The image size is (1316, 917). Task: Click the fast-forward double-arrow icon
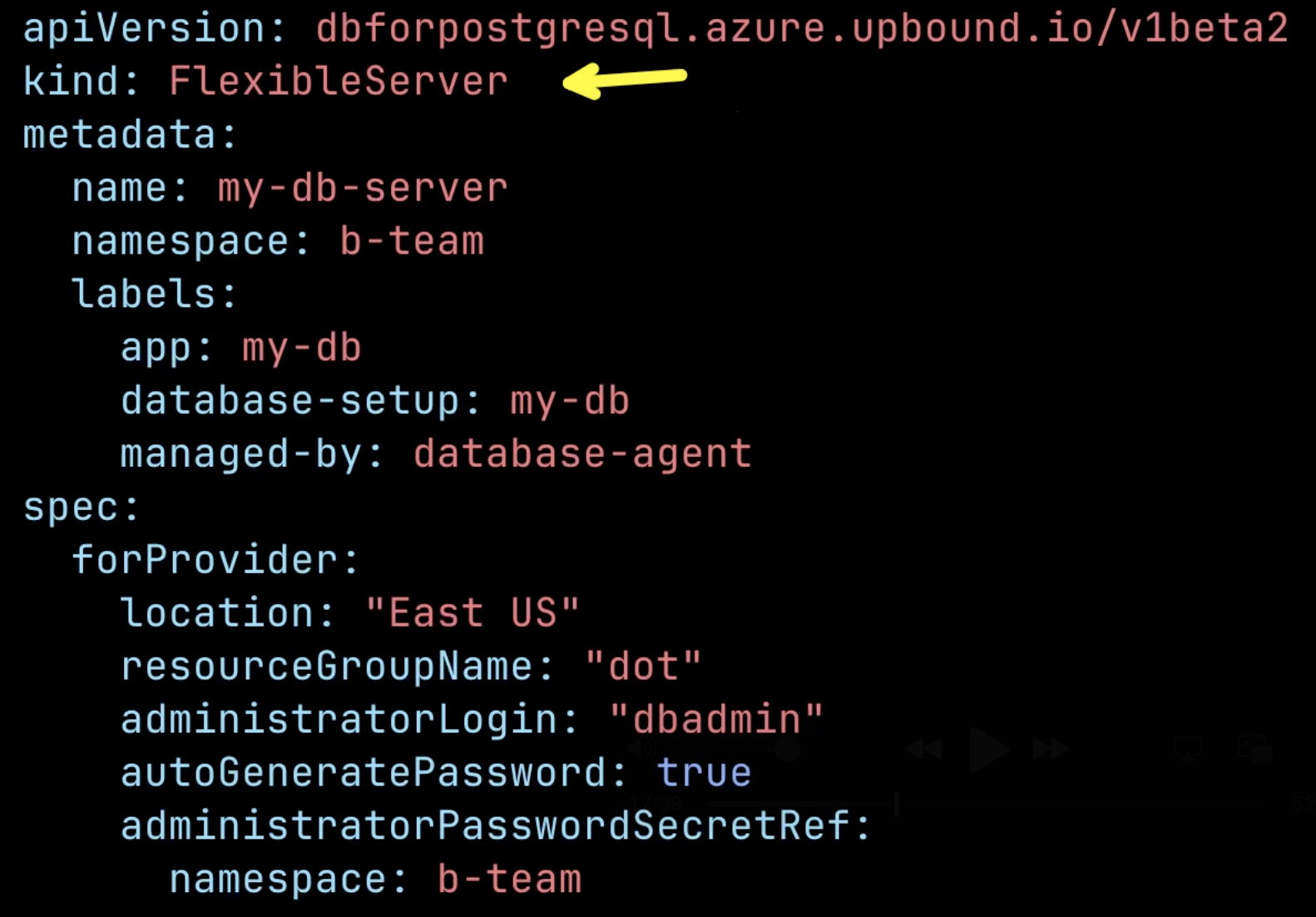[x=1051, y=749]
